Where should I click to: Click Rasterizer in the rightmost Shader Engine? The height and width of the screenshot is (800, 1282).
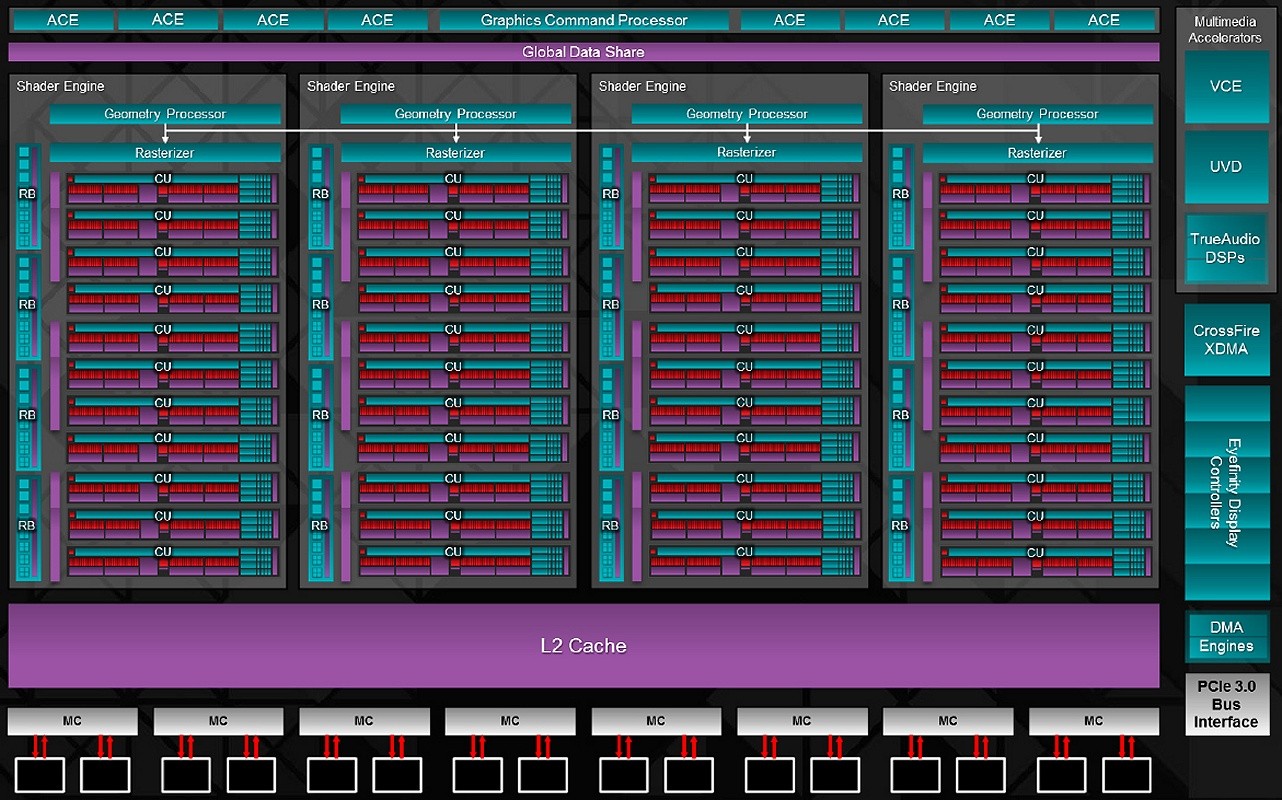[x=1038, y=153]
